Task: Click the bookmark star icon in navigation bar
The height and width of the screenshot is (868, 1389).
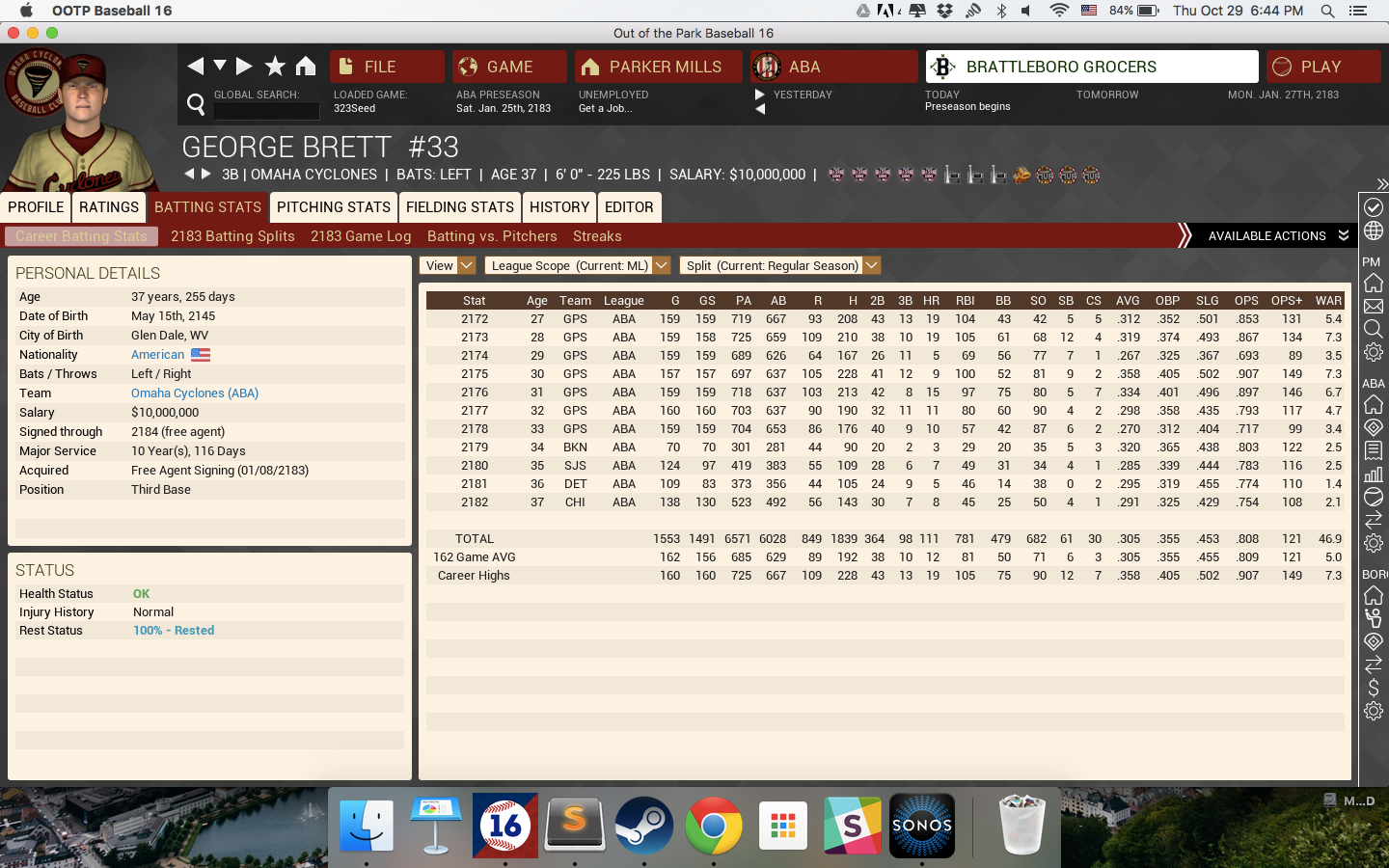Action: [x=275, y=67]
